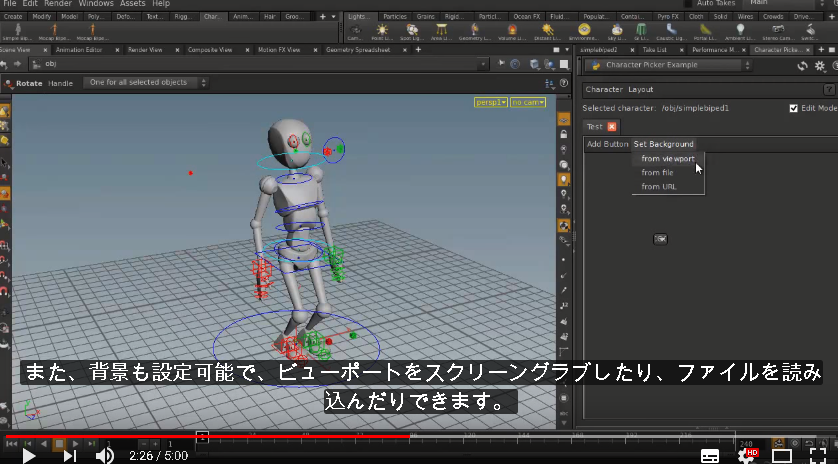Open the Windows menu
The width and height of the screenshot is (838, 464).
[96, 3]
